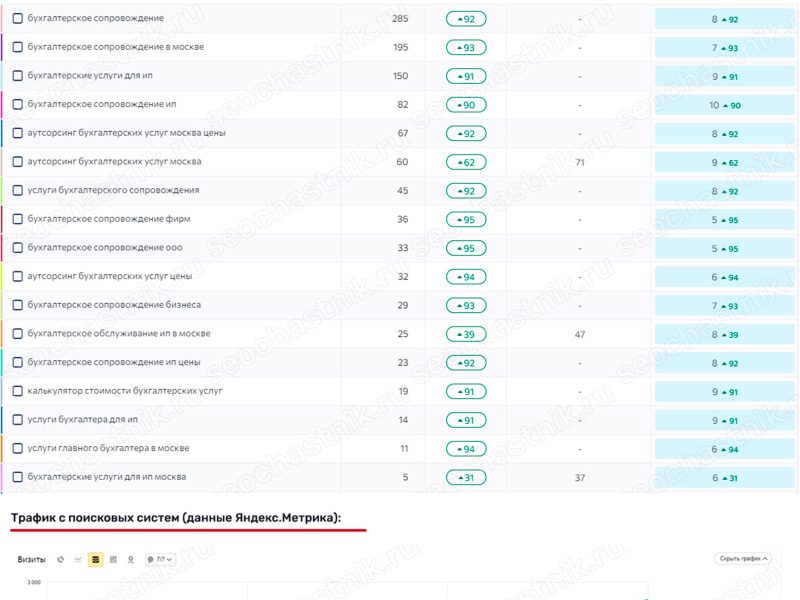Enable checkbox for услуги бухгалтера для ип
800x600 pixels.
pyautogui.click(x=18, y=420)
